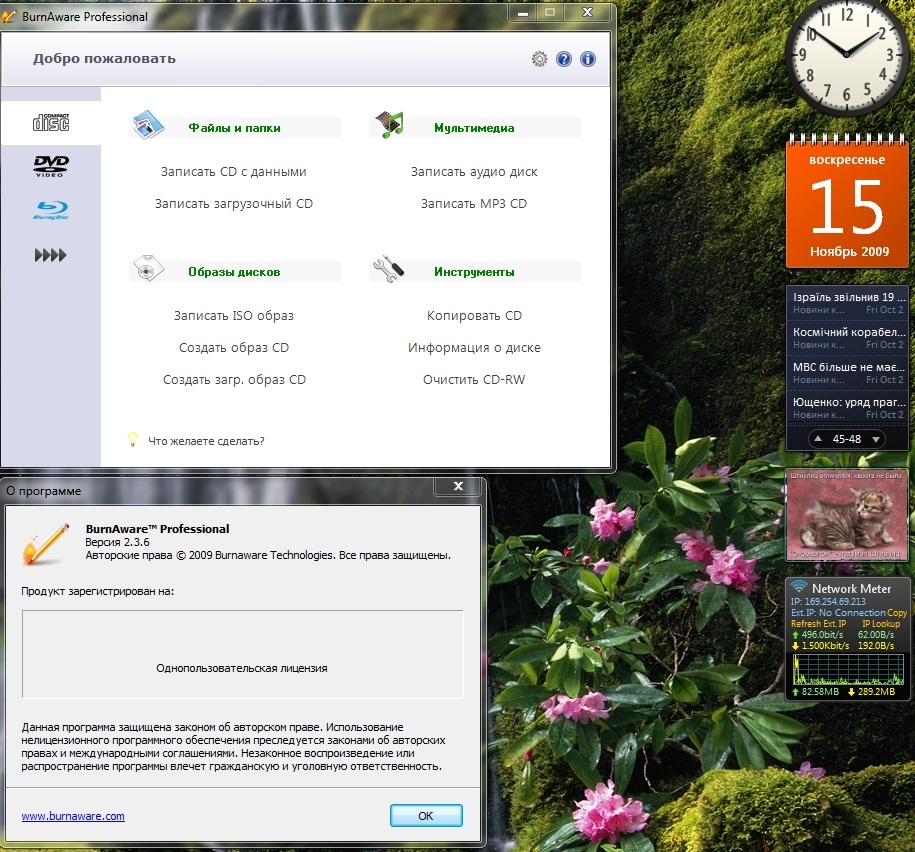Select Записать аудио диск
Screen dimensions: 915x852
tap(474, 172)
